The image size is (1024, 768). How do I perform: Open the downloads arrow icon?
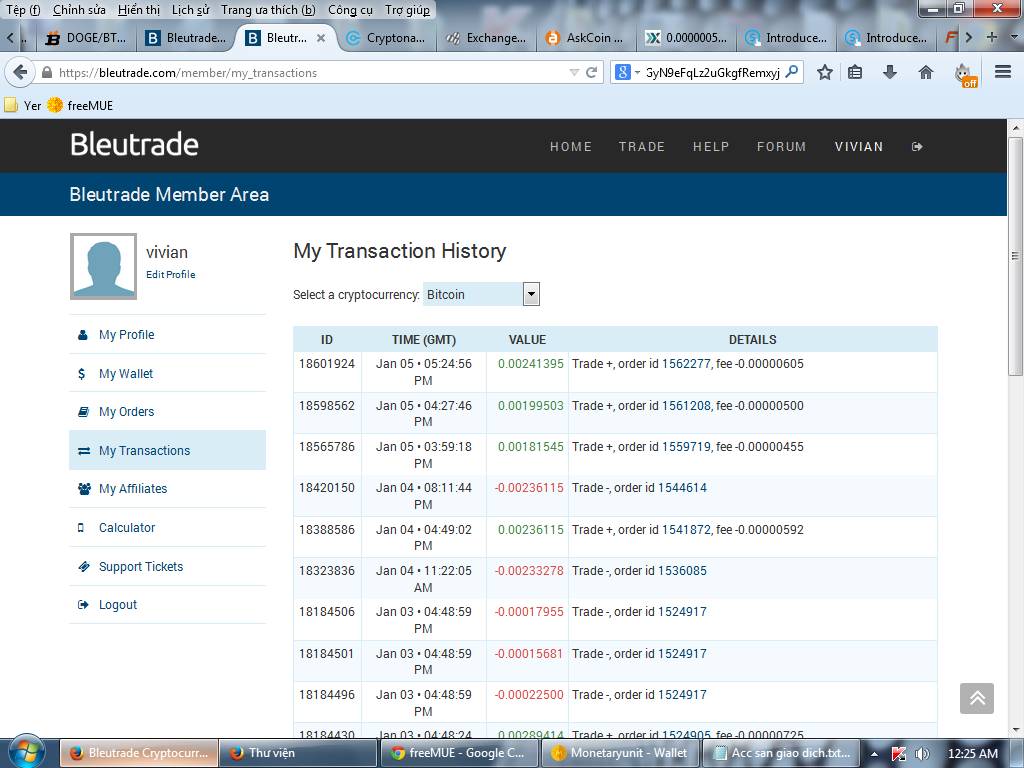point(889,72)
